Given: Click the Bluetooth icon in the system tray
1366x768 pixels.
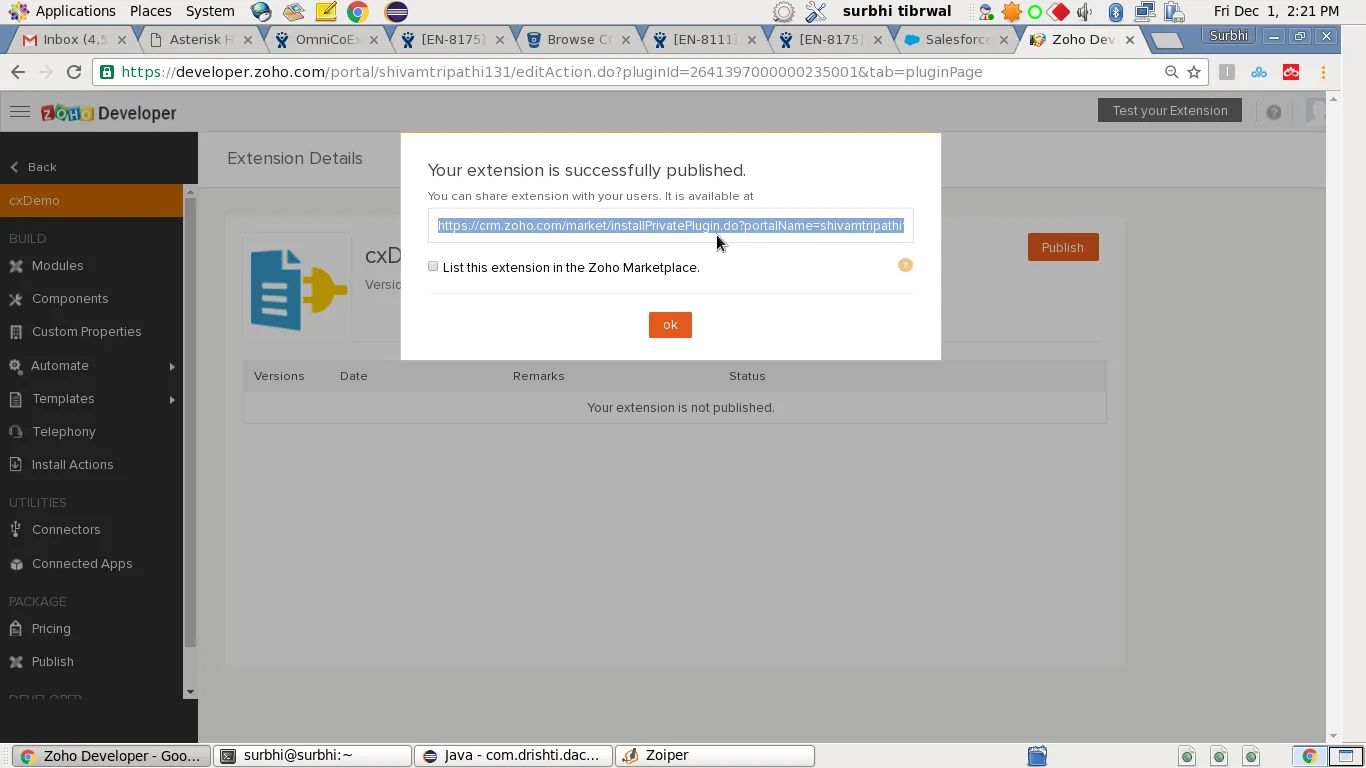Looking at the screenshot, I should [1116, 12].
